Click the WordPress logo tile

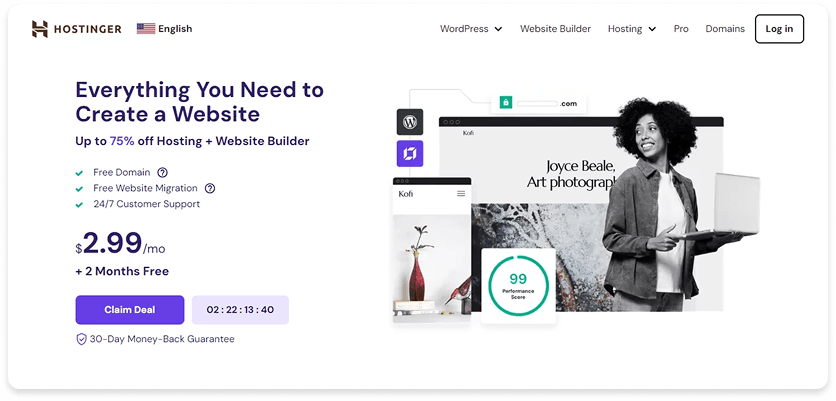pos(409,122)
